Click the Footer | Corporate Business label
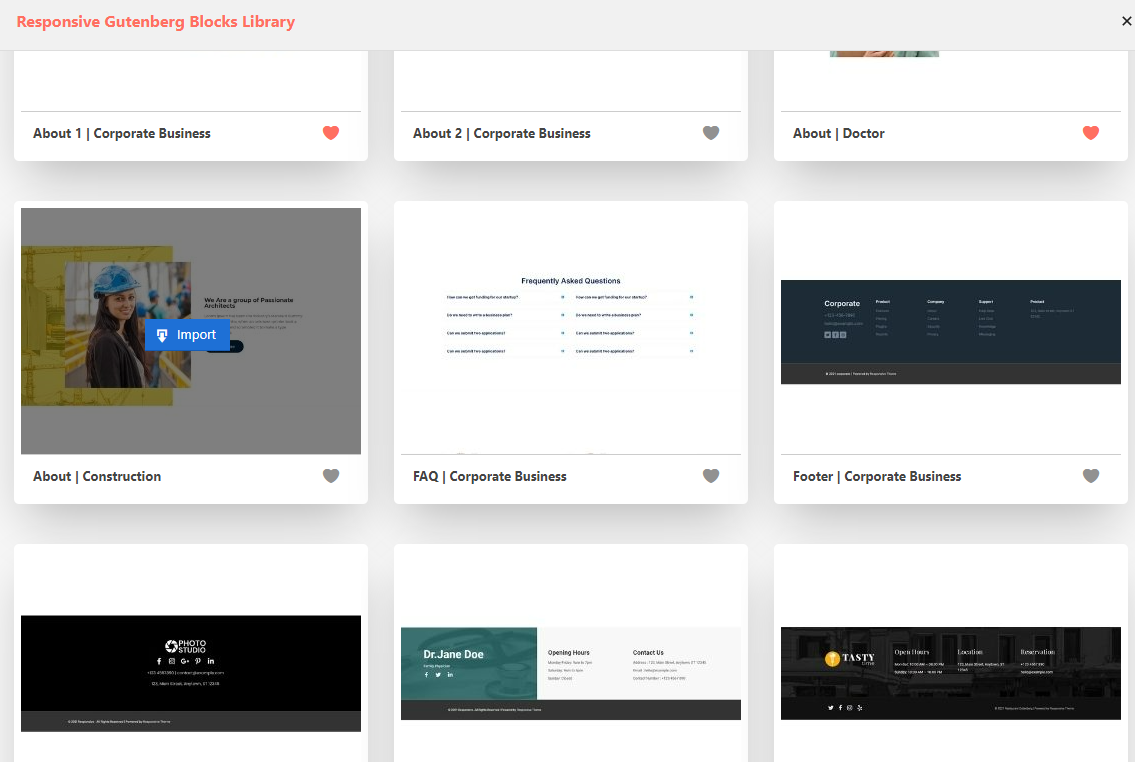1135x762 pixels. click(x=877, y=476)
